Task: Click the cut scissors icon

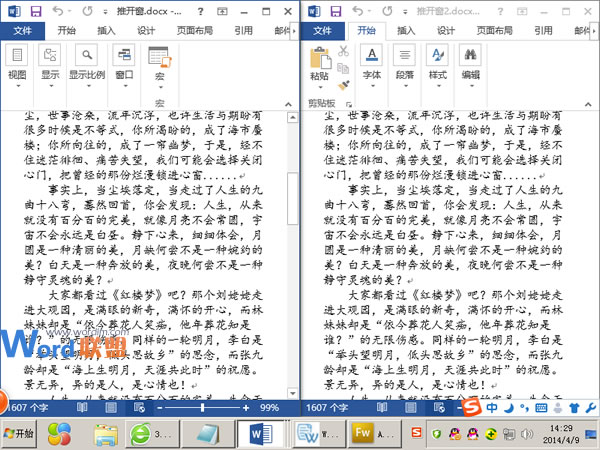Action: coord(343,51)
